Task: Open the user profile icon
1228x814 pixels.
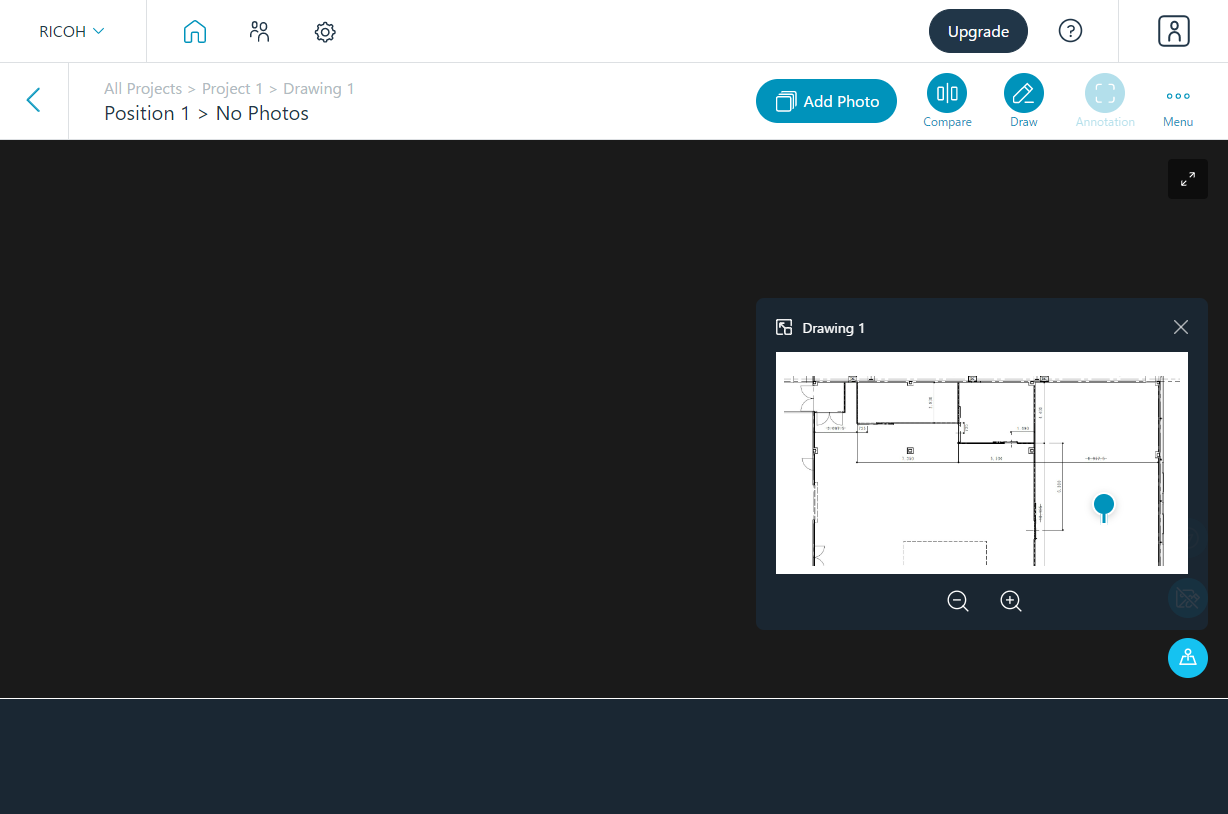Action: tap(1174, 31)
